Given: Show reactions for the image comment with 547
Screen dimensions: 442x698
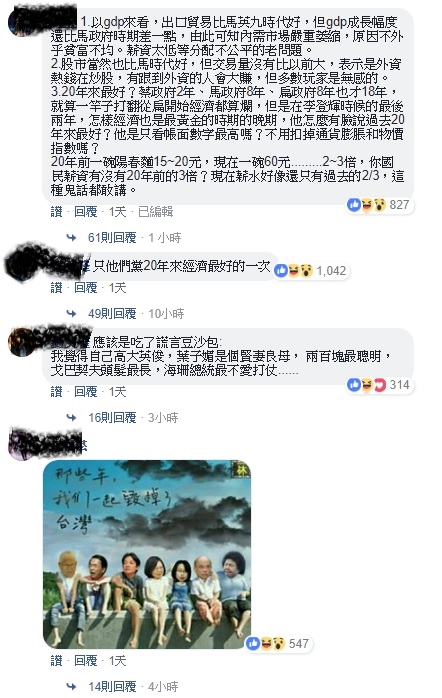Looking at the screenshot, I should tap(279, 643).
